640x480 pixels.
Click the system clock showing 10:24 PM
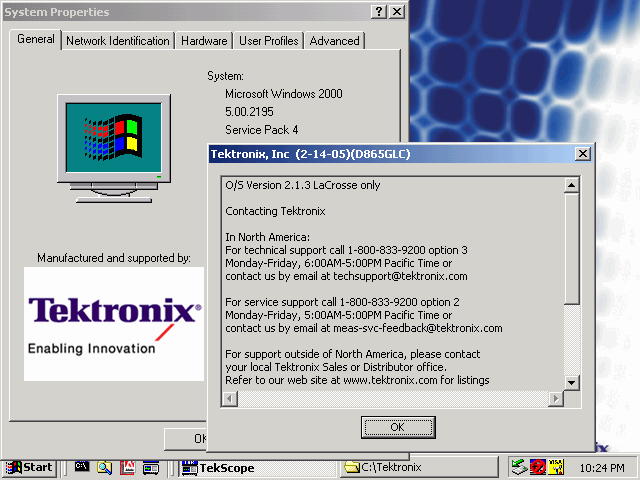tap(602, 468)
